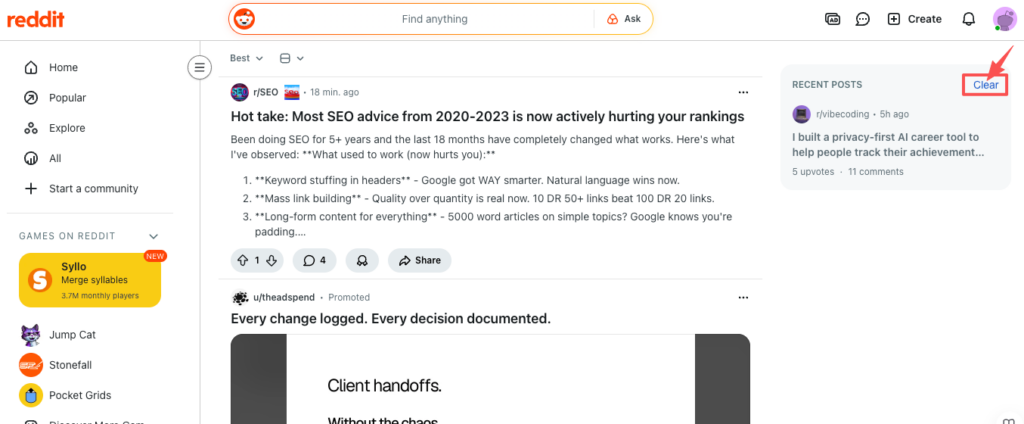Go to Popular in the sidebar

(x=67, y=98)
